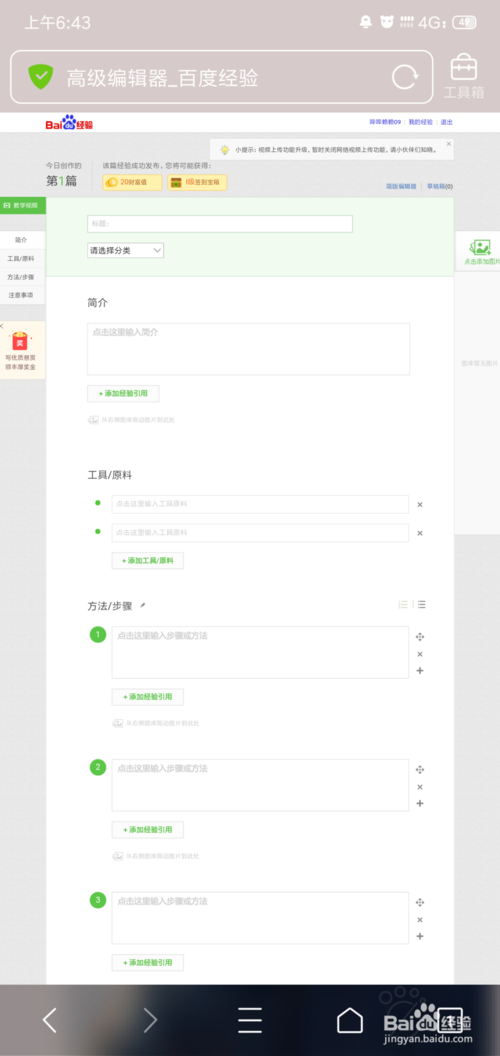Click the 简介 introduction text area
This screenshot has height=1056, width=500.
pos(249,349)
